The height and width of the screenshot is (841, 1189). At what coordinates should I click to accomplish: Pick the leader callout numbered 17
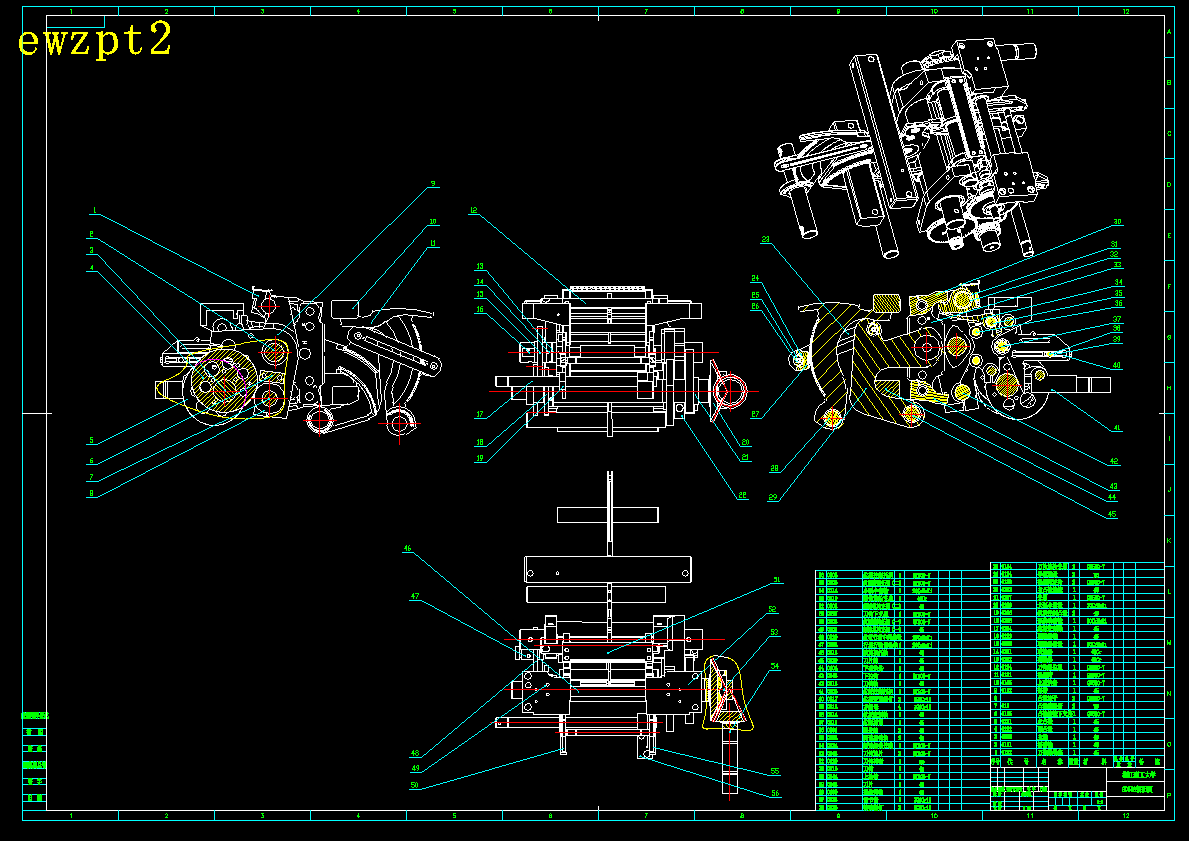(x=480, y=415)
